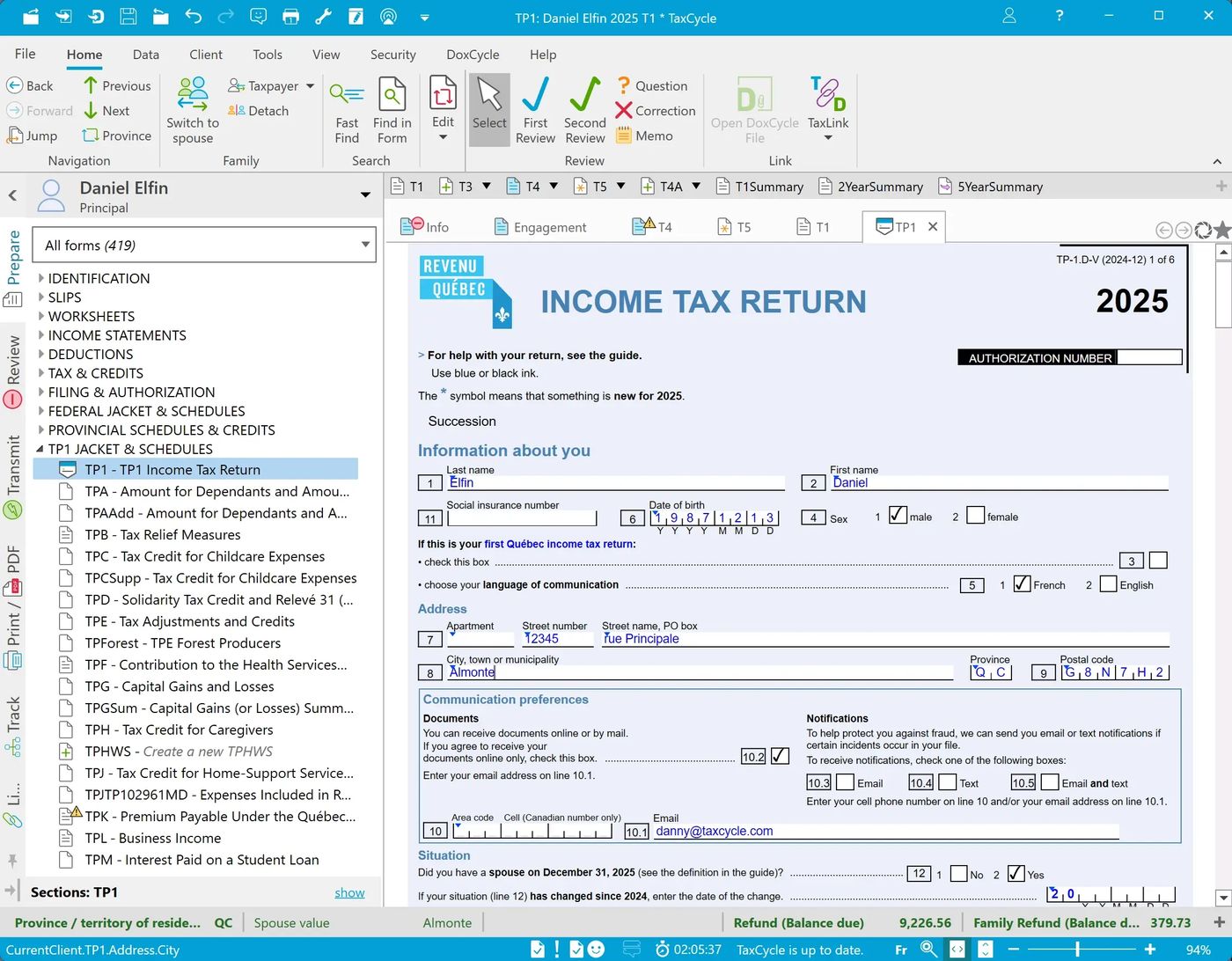1232x961 pixels.
Task: Click the Email field line 10.1
Action: coord(886,831)
